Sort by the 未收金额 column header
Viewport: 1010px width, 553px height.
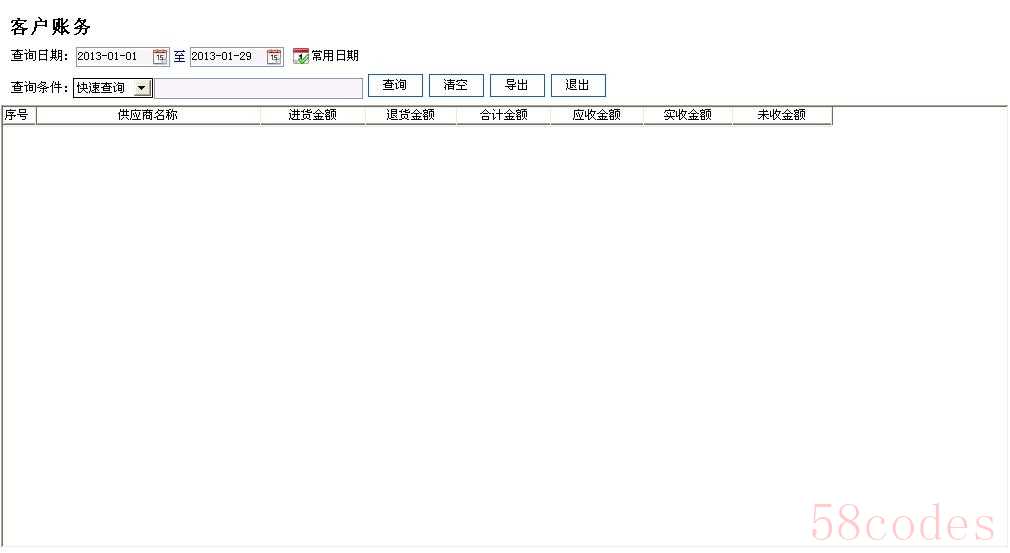[782, 115]
